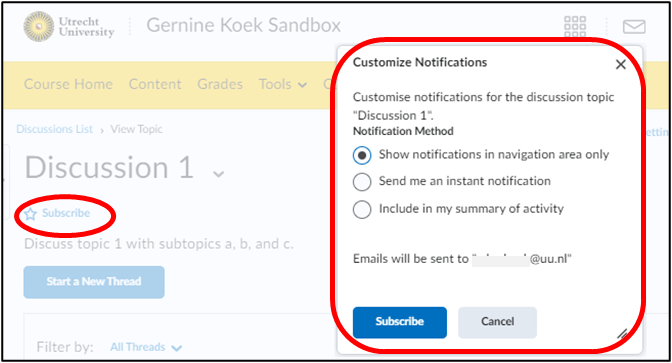Open the course selector grid icon

pyautogui.click(x=575, y=27)
